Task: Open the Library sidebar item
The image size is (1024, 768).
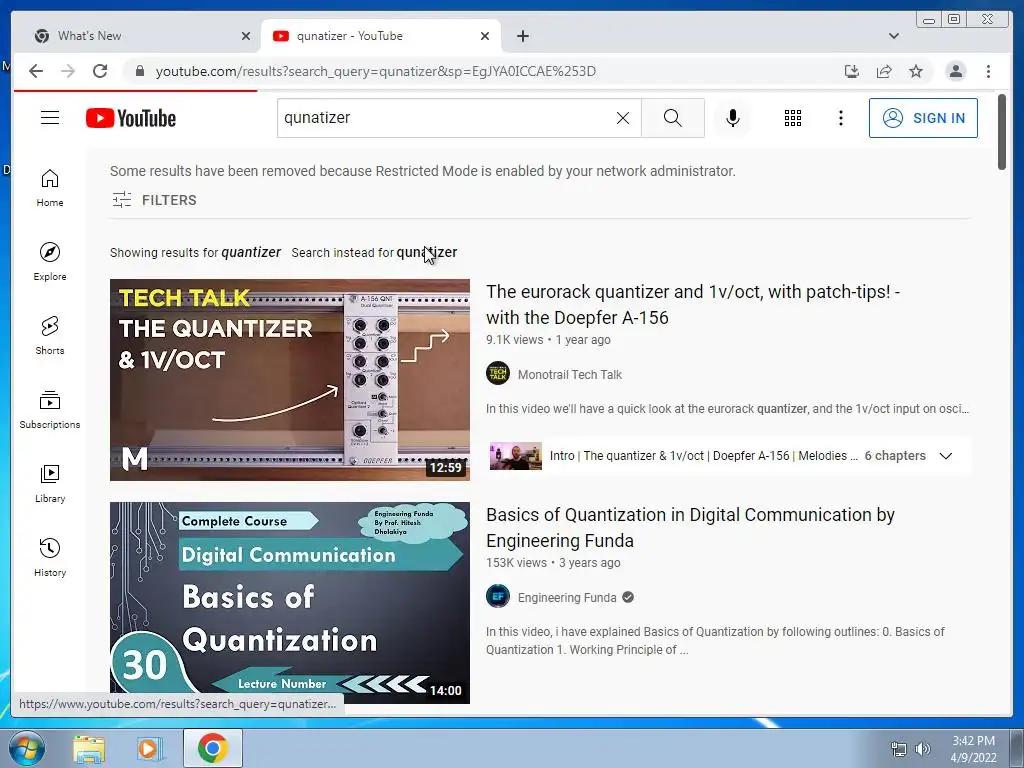Action: coord(50,483)
